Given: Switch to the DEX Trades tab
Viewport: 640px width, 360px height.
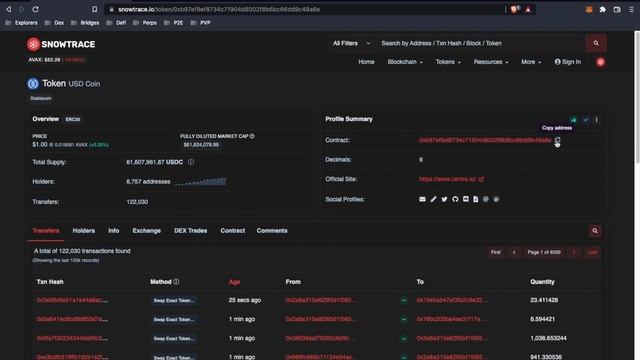Looking at the screenshot, I should (x=191, y=231).
